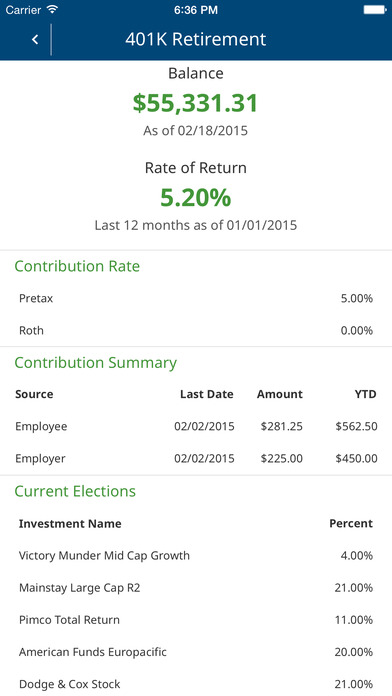
Task: Tap the Wi-Fi status icon
Action: click(53, 10)
